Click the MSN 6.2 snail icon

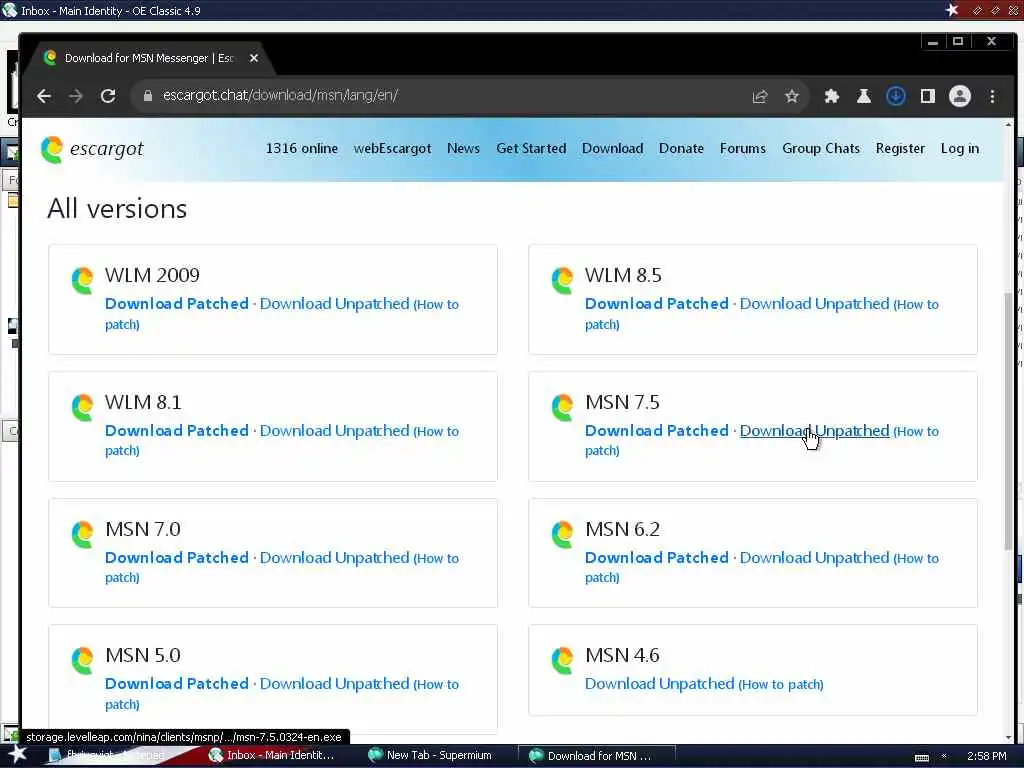562,534
